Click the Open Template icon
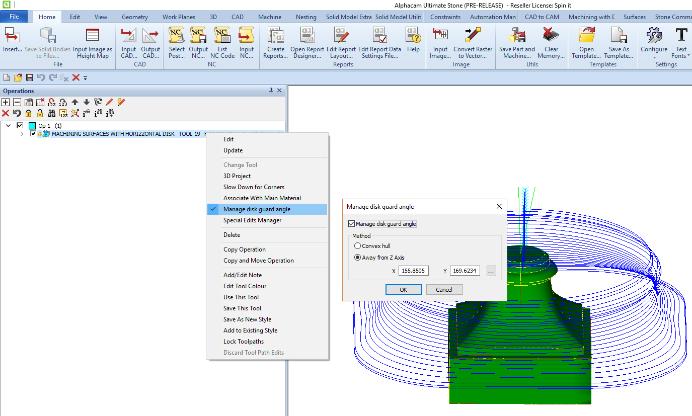 [587, 43]
